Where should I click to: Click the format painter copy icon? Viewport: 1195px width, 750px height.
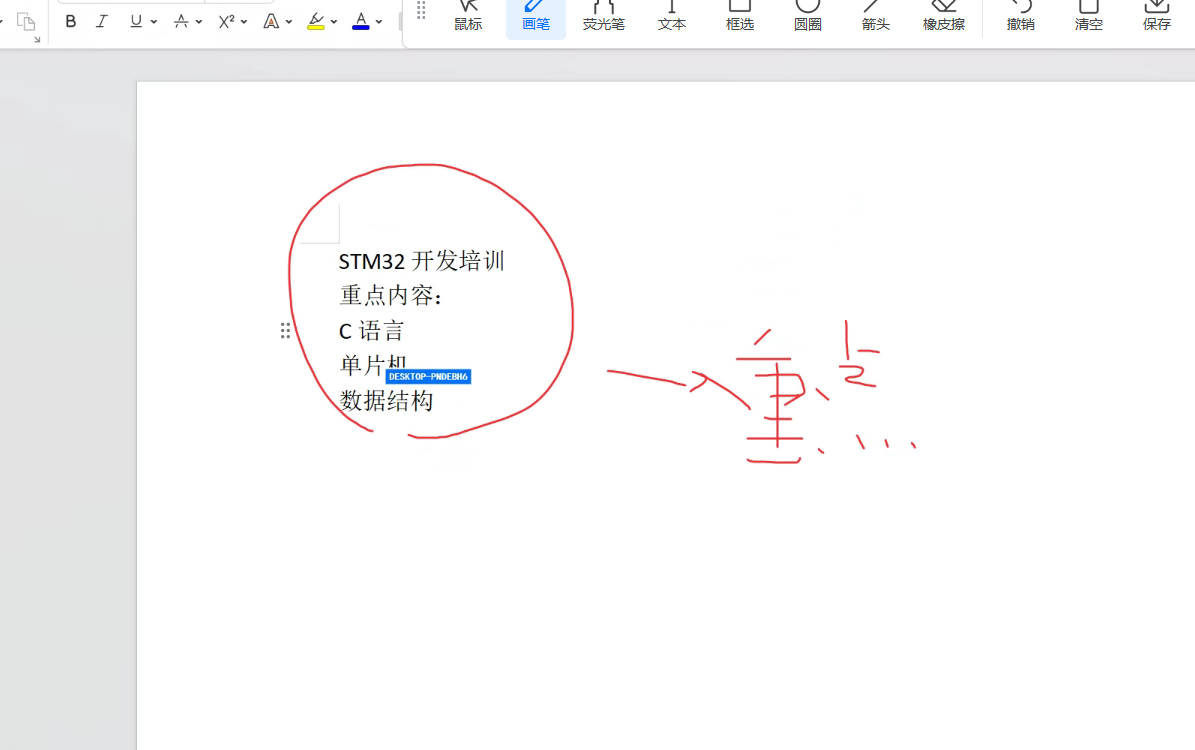26,21
